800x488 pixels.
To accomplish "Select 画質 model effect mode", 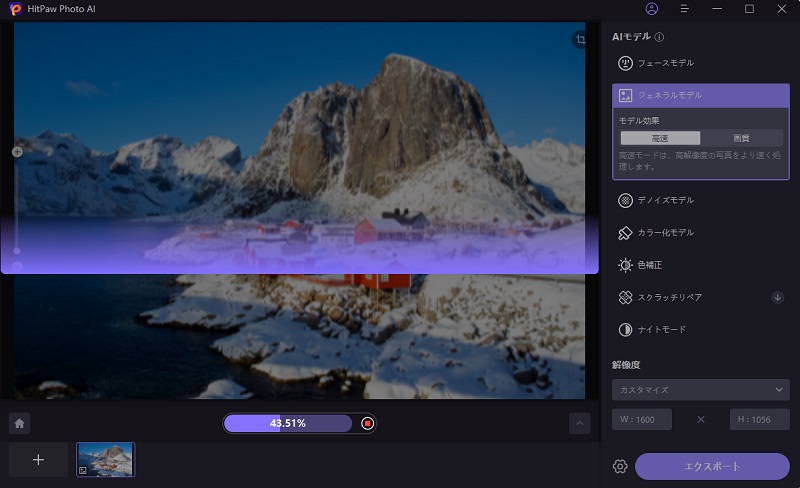I will click(741, 138).
